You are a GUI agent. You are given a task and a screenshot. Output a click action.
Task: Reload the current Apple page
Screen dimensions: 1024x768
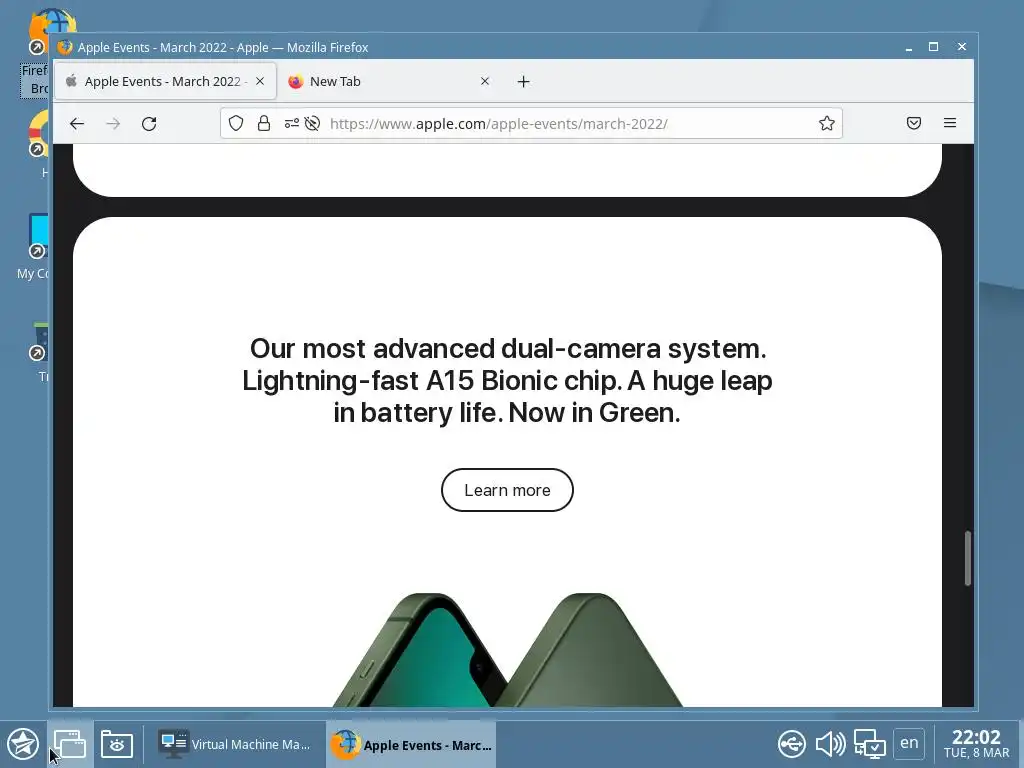point(149,123)
